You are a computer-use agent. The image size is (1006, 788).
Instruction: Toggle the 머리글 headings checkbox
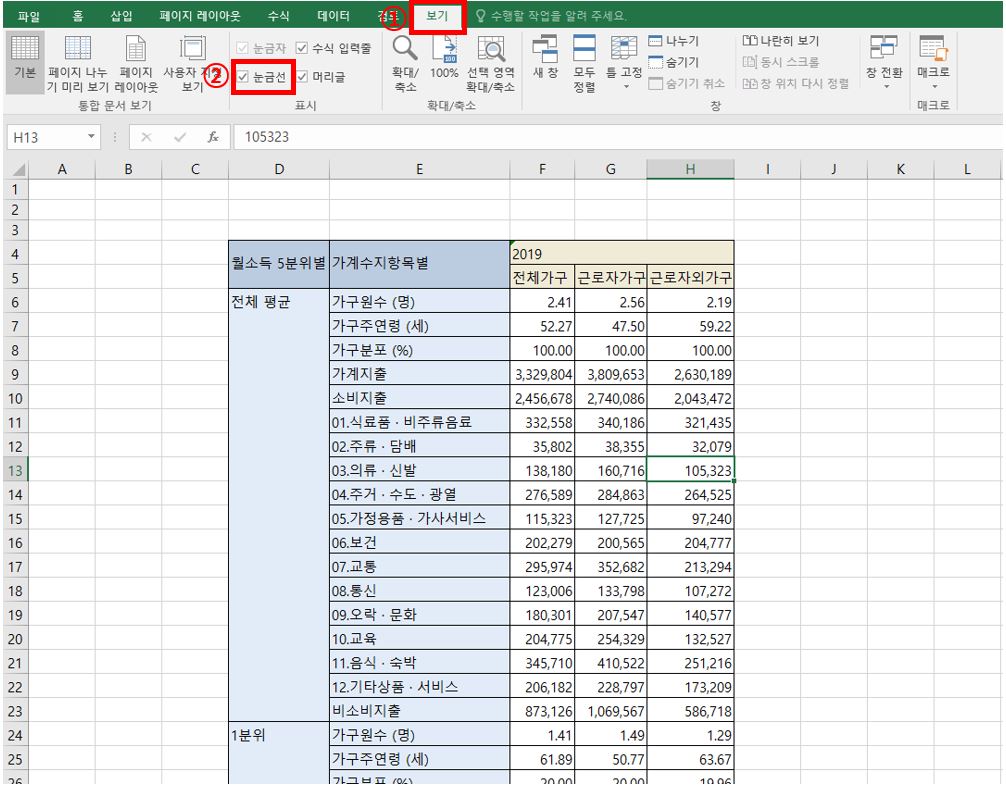click(302, 77)
